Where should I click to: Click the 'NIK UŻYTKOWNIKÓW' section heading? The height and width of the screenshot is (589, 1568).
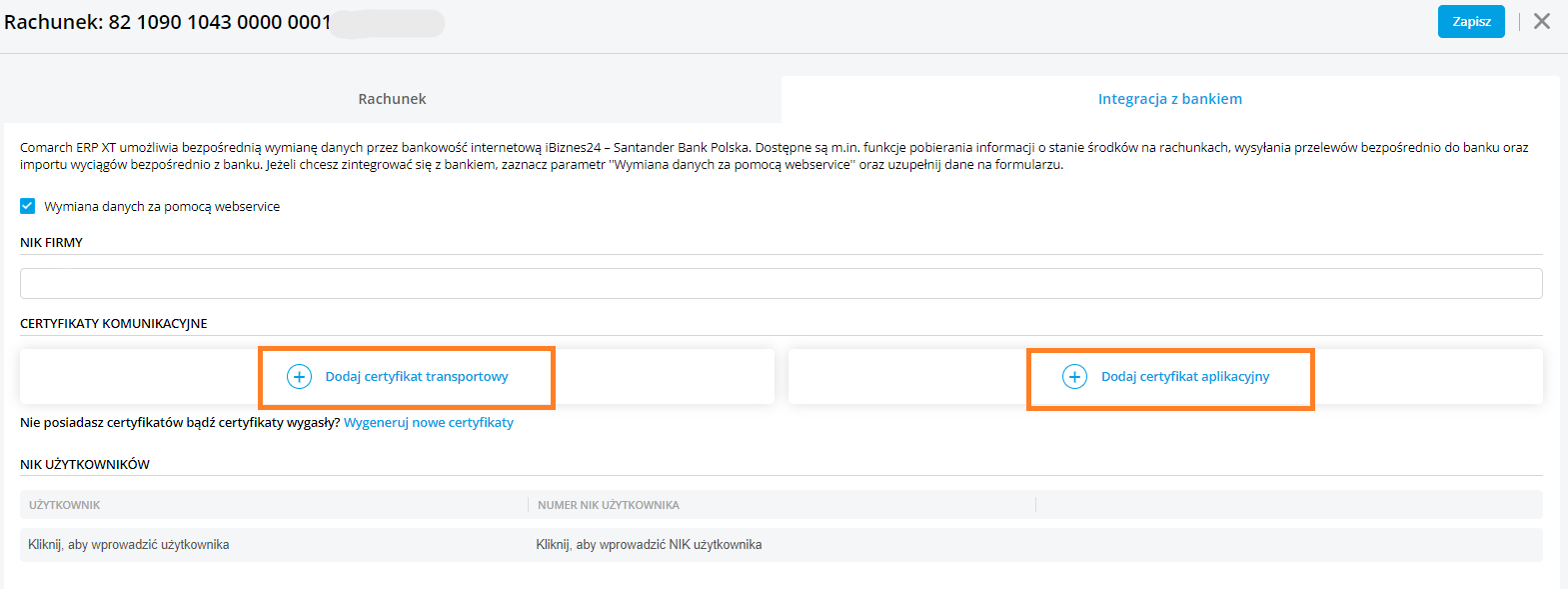(85, 465)
